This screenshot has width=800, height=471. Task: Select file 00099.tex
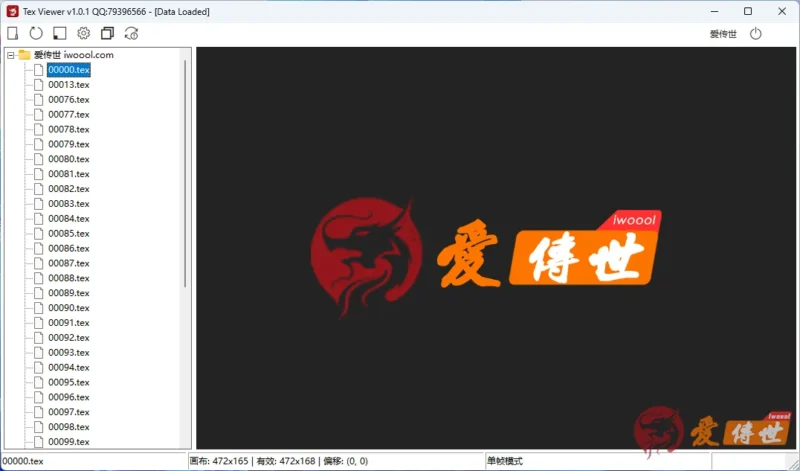click(69, 442)
